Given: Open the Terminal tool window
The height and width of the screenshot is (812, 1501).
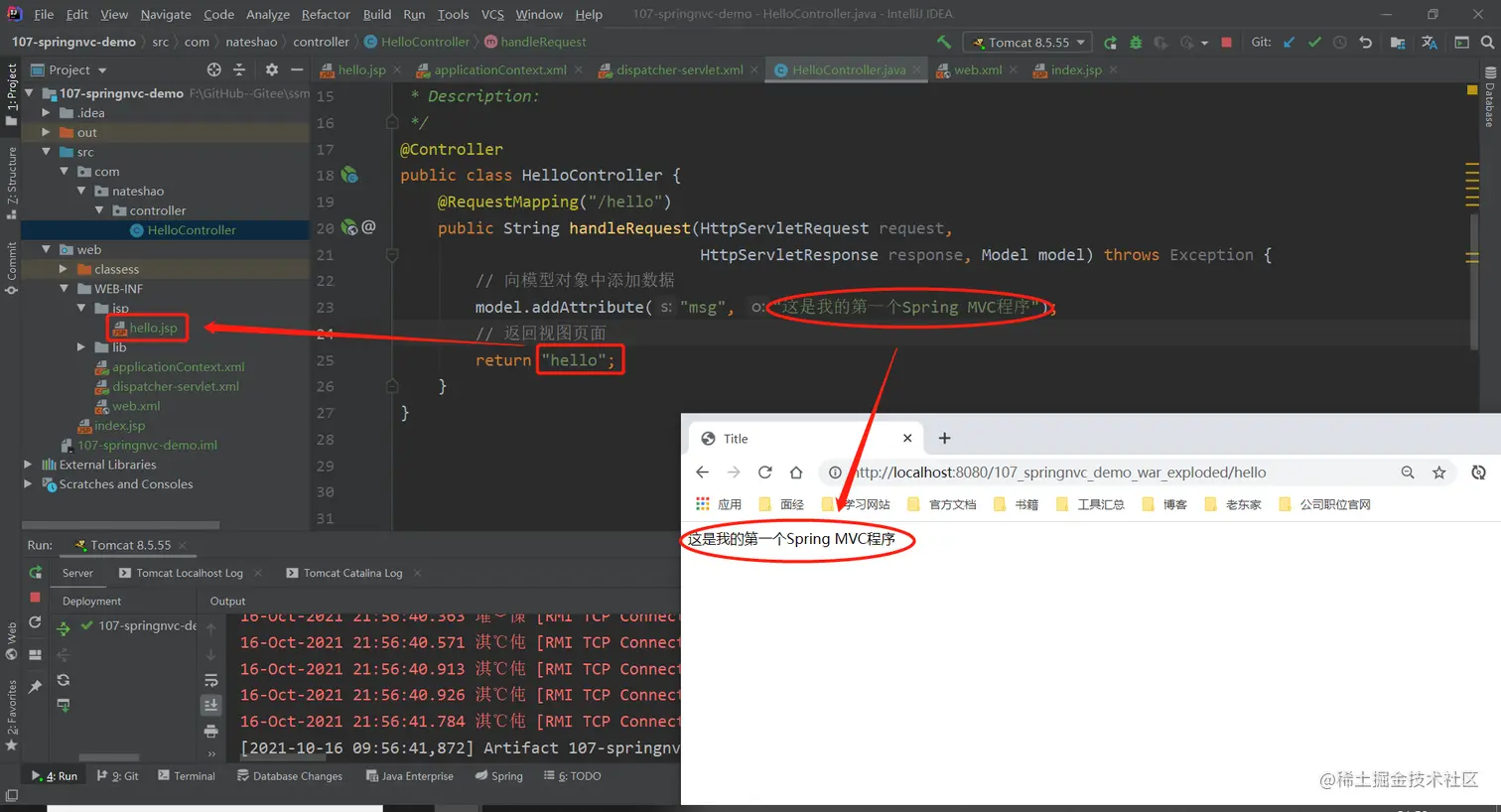Looking at the screenshot, I should (186, 776).
